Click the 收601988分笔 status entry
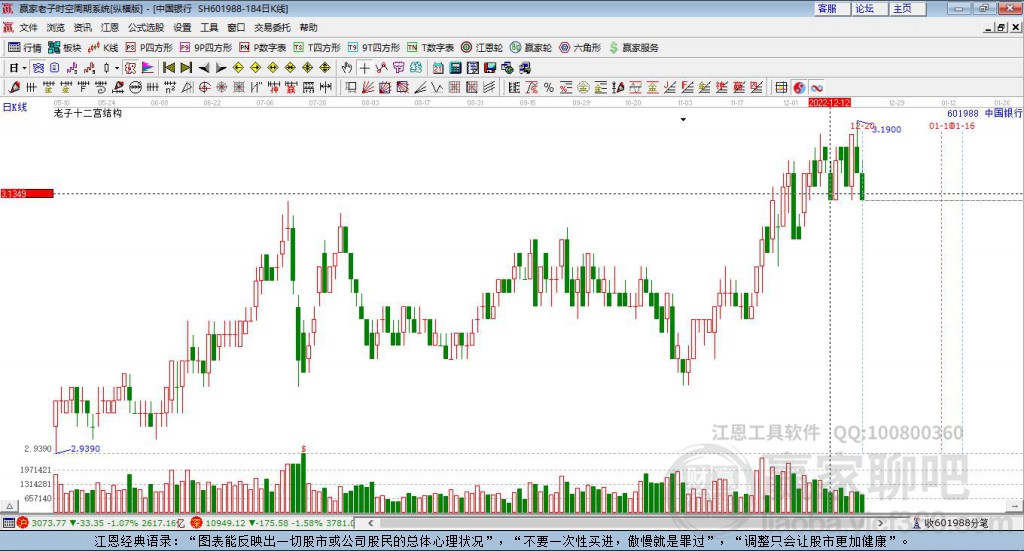 tap(955, 523)
